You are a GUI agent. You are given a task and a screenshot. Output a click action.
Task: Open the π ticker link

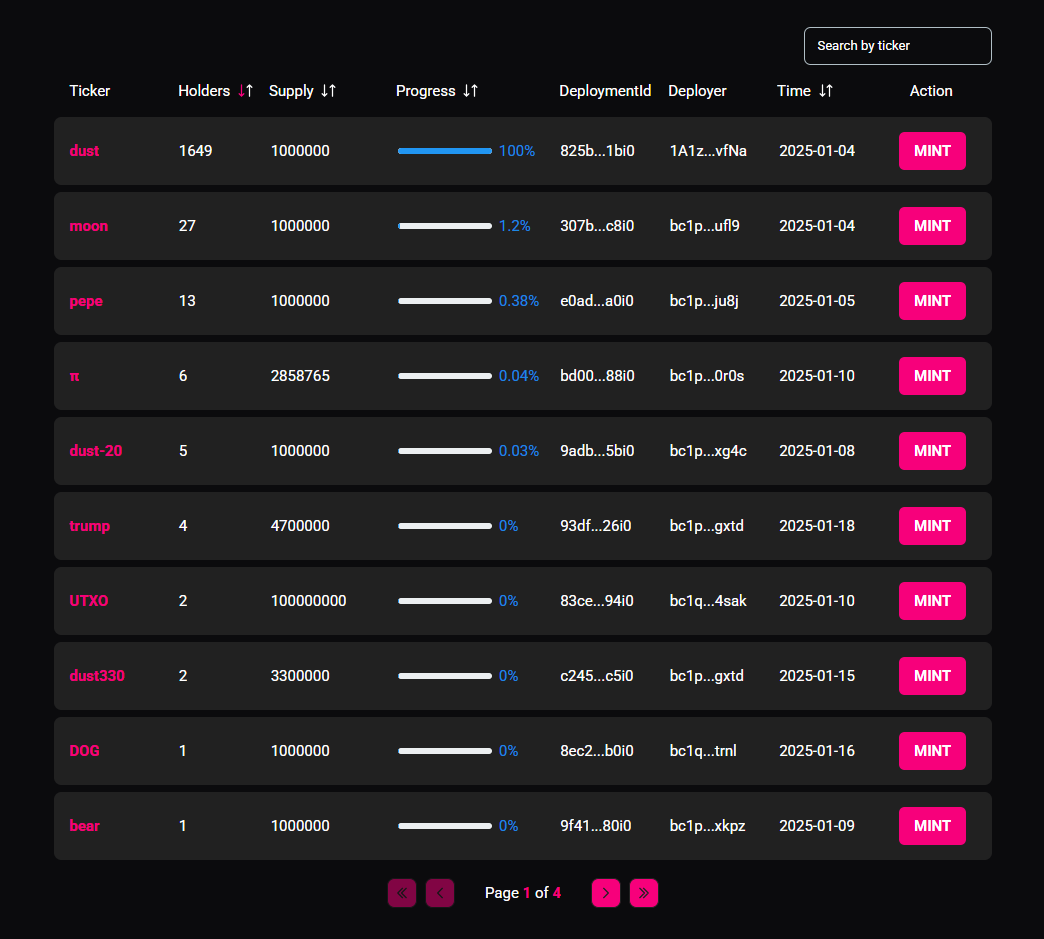point(75,376)
